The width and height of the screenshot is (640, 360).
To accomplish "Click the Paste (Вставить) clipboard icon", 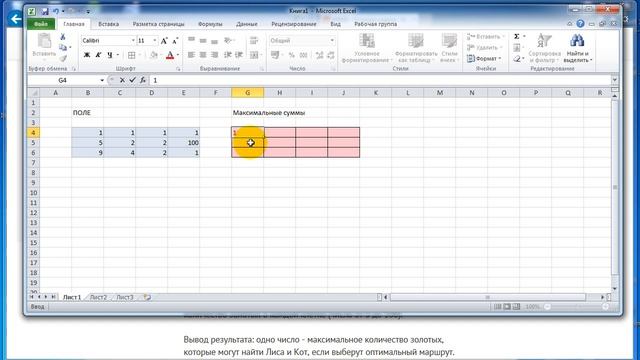I will 44,41.
